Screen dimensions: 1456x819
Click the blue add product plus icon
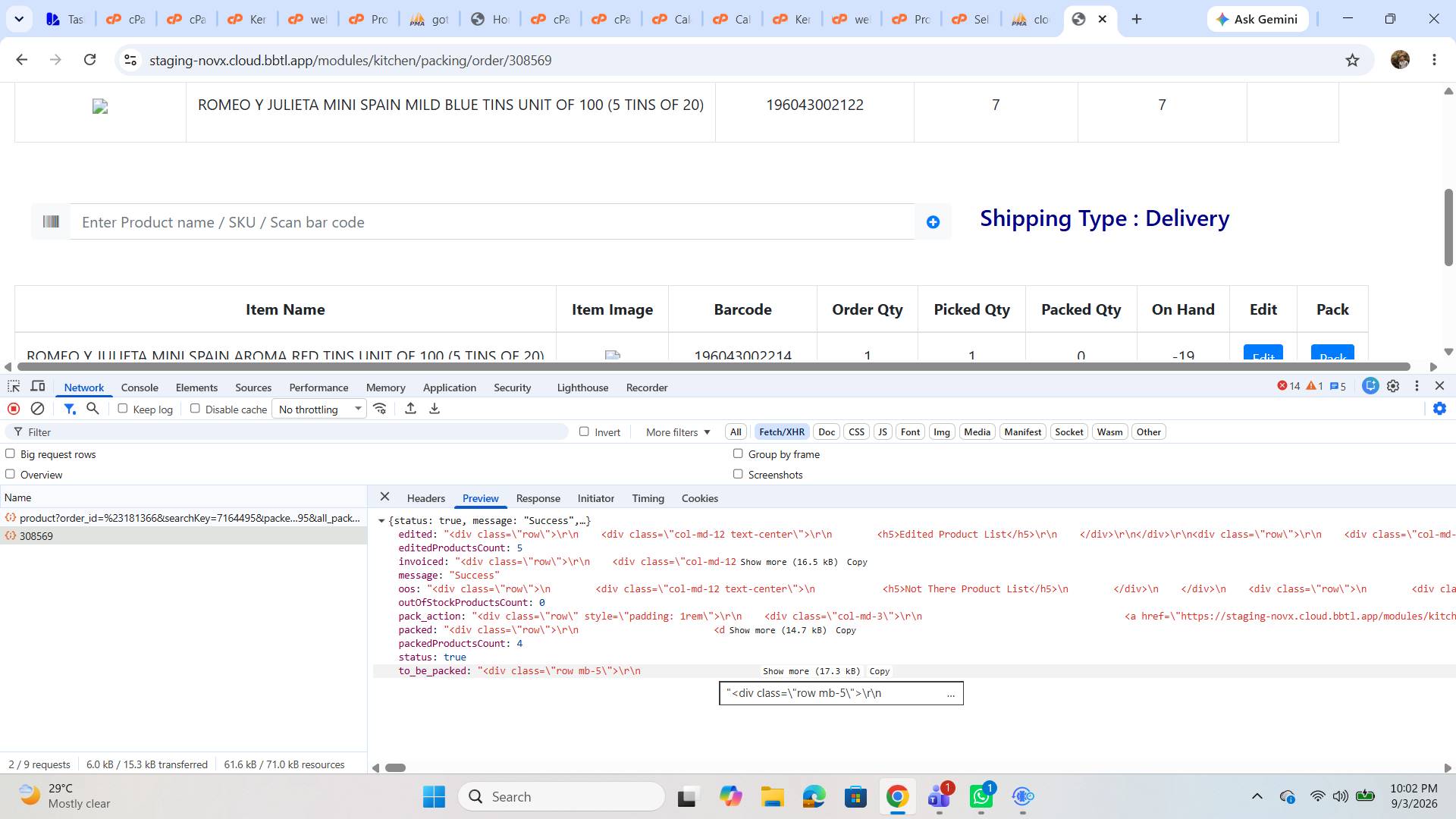933,222
